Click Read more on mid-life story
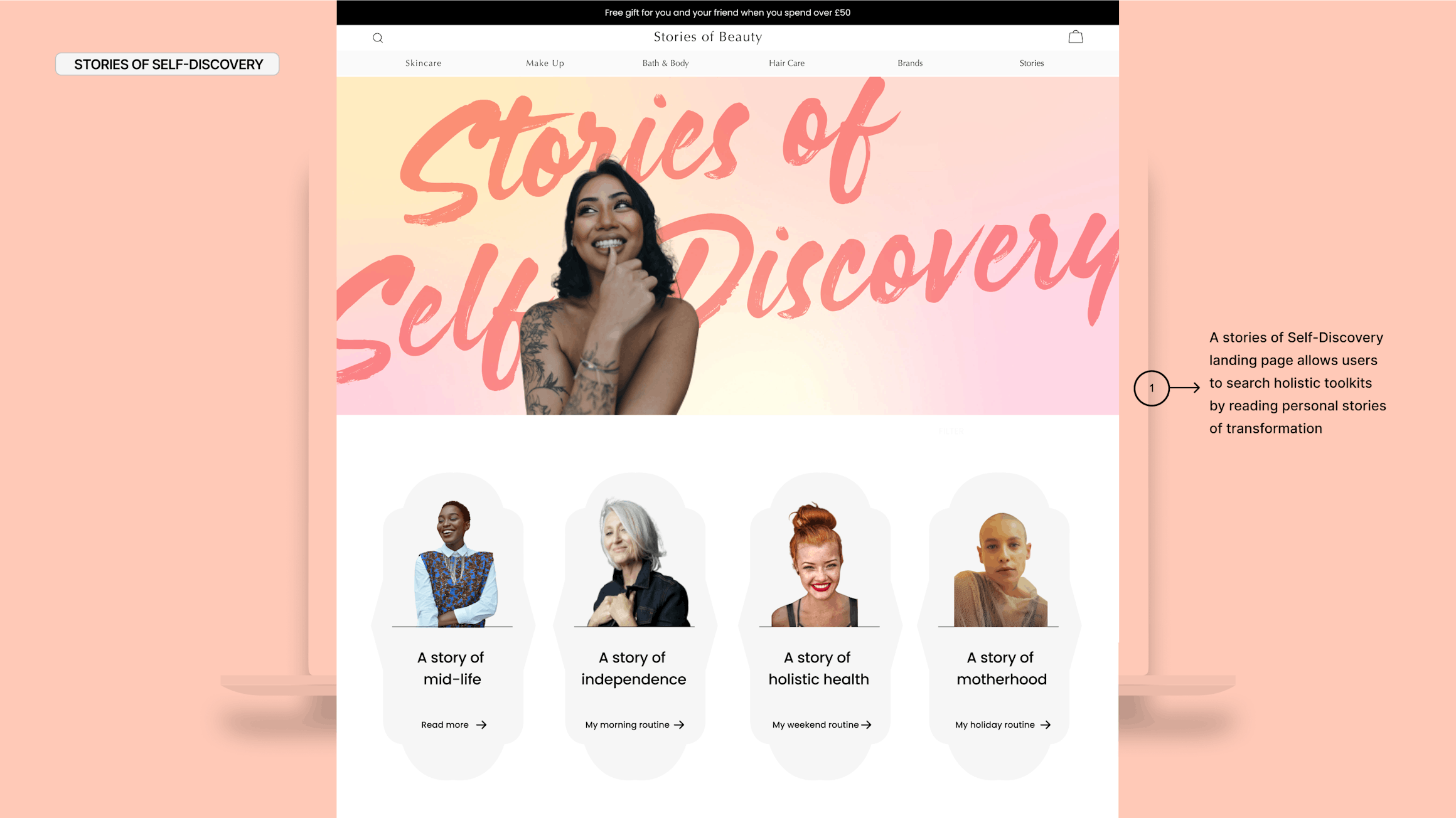Screen dimensions: 1456x818 tap(445, 725)
